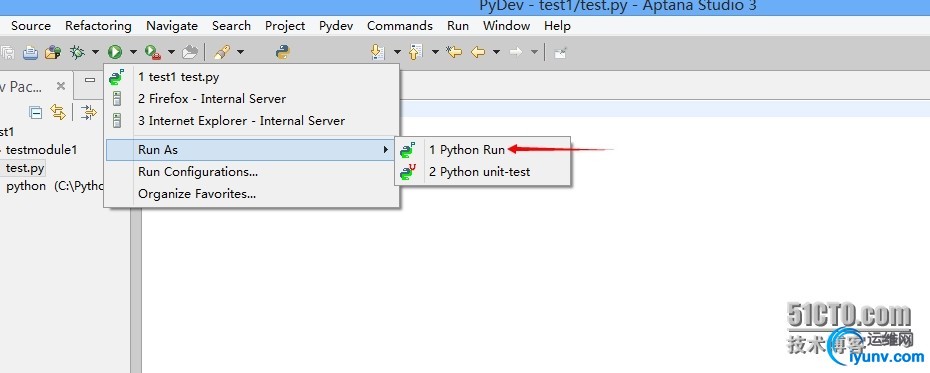
Task: Click the green Run toolbar button
Action: click(115, 52)
